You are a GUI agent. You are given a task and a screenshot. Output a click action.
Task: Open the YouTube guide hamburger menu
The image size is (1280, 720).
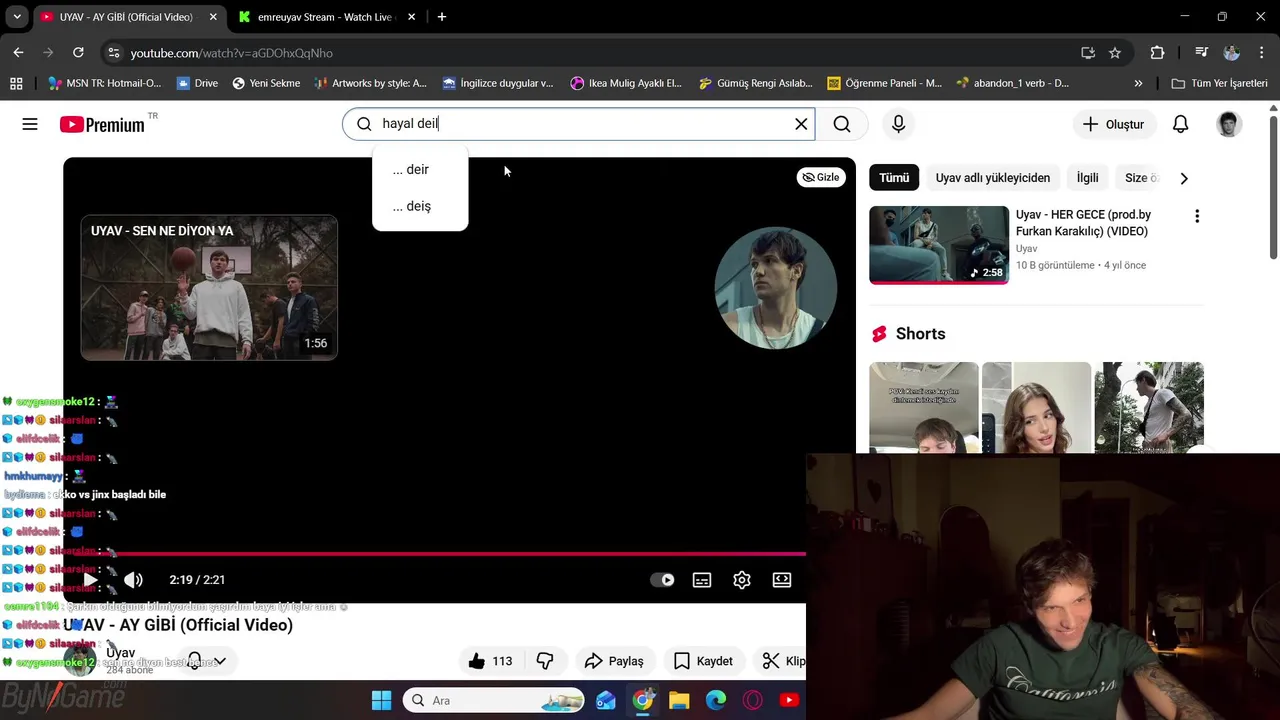click(x=30, y=124)
